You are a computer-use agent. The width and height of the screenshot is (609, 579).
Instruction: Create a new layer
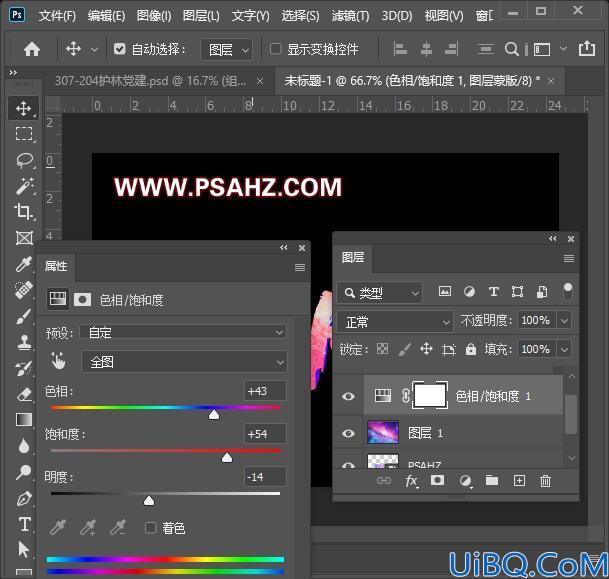pyautogui.click(x=519, y=481)
